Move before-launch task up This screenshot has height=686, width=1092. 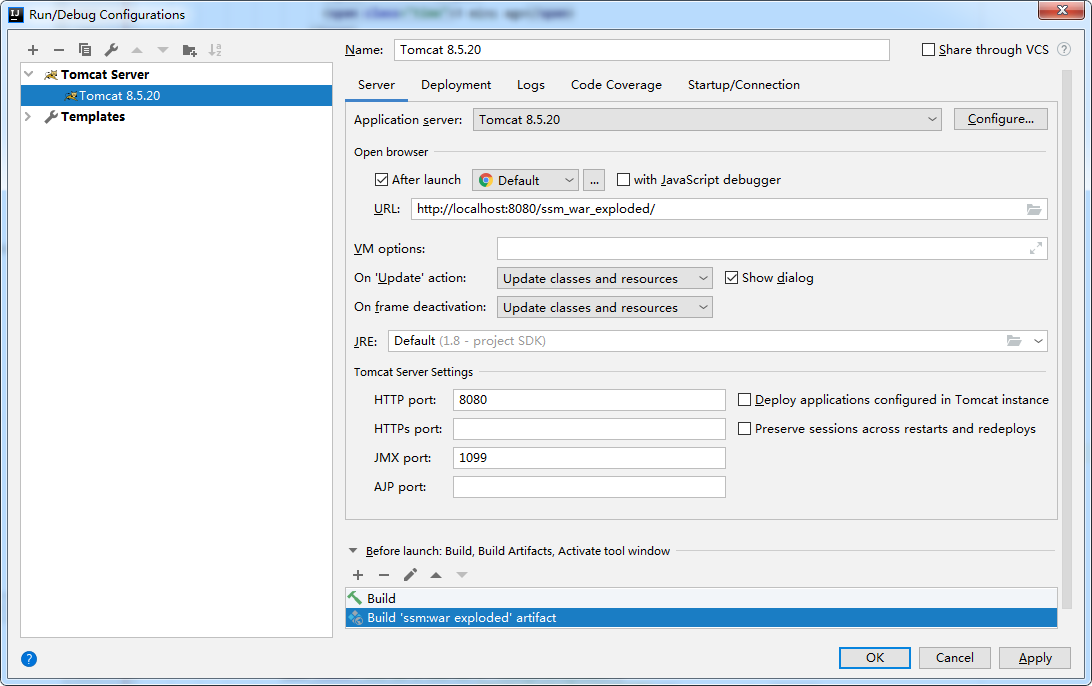pos(436,575)
